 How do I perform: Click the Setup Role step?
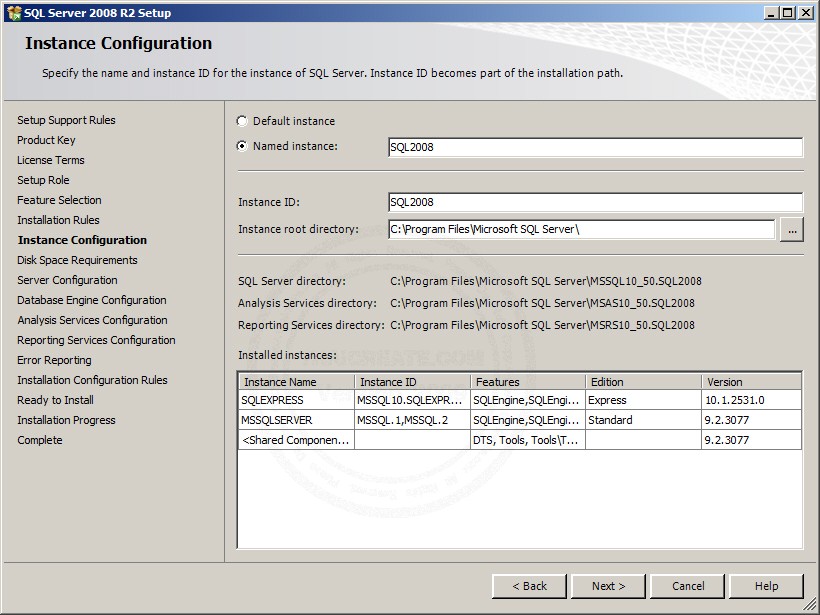43,180
